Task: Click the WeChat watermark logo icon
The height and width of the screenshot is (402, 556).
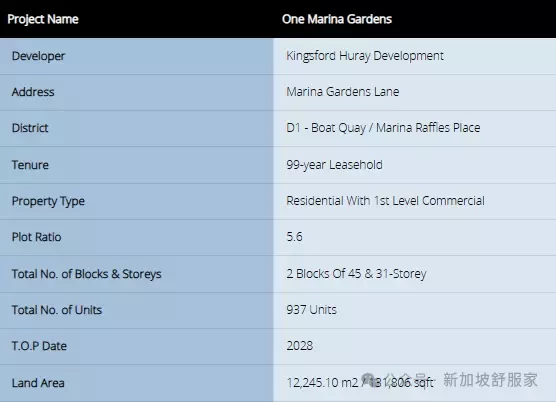Action: [x=370, y=380]
